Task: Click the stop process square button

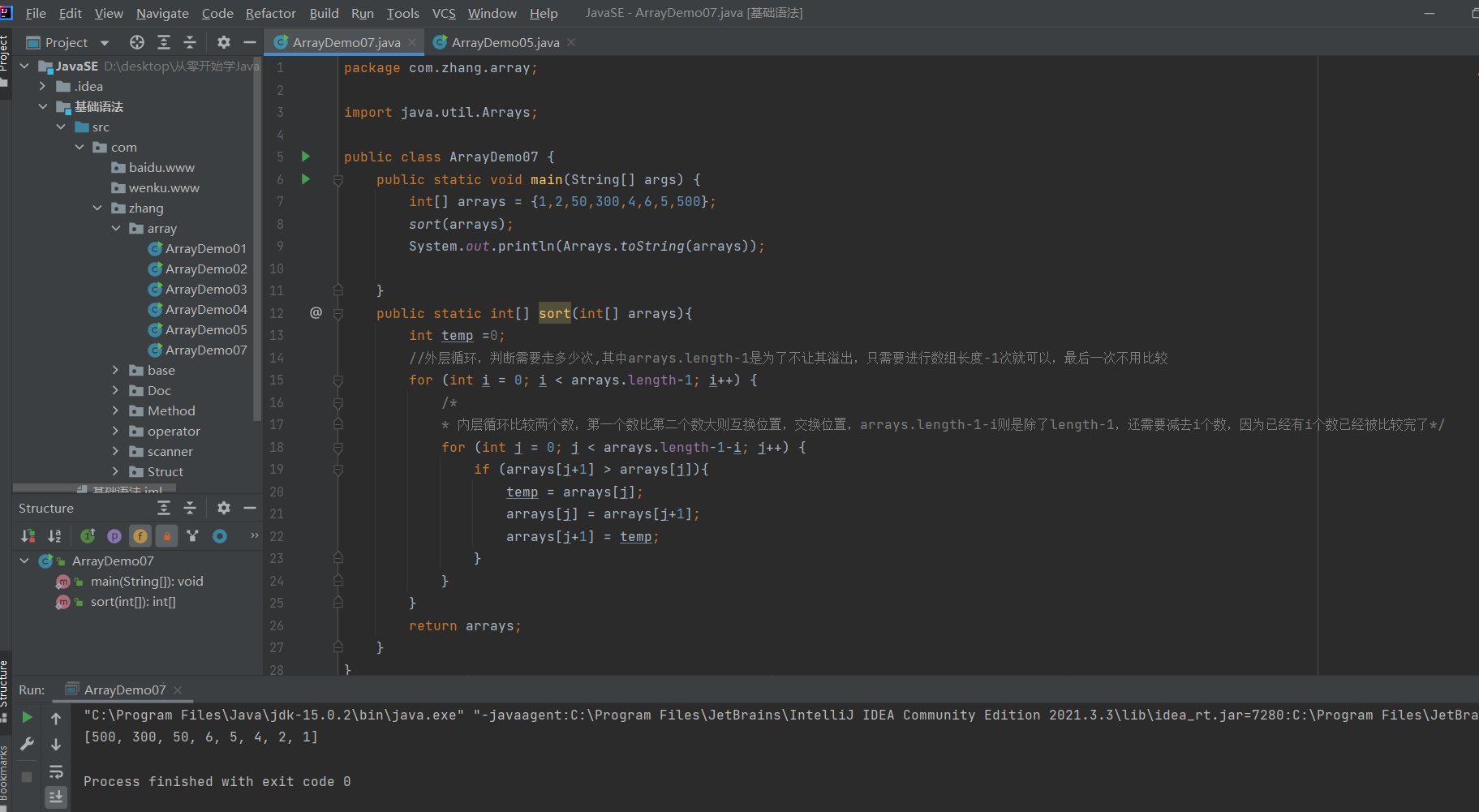Action: [x=27, y=776]
